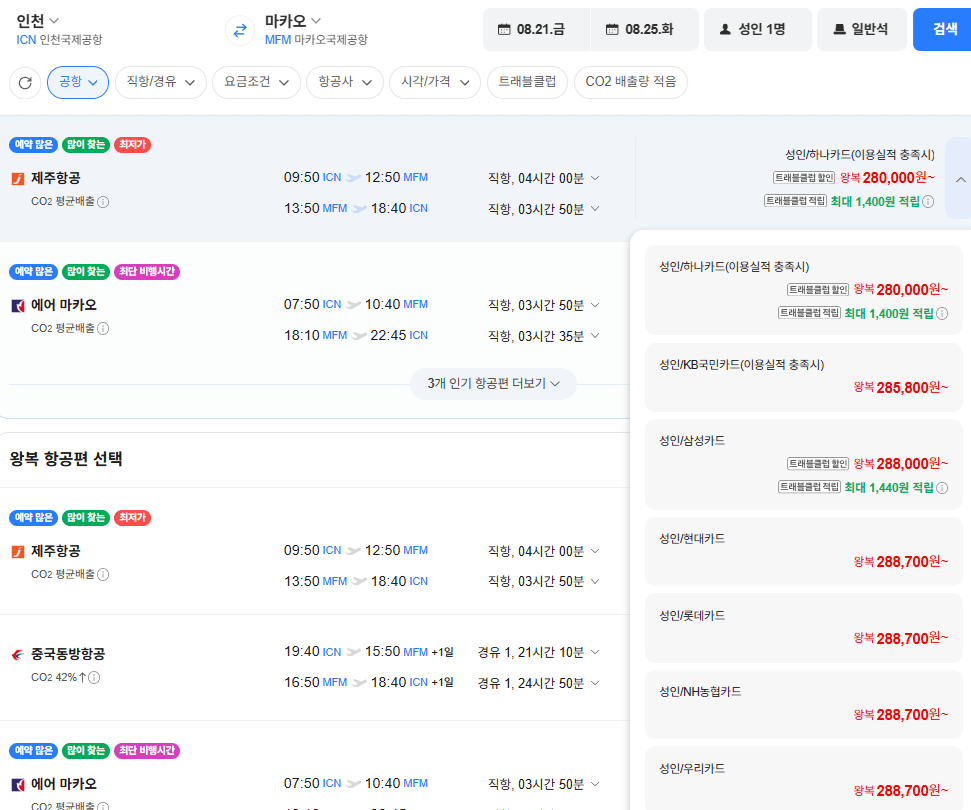Change passenger count 성인 1명
971x810 pixels.
[x=757, y=29]
